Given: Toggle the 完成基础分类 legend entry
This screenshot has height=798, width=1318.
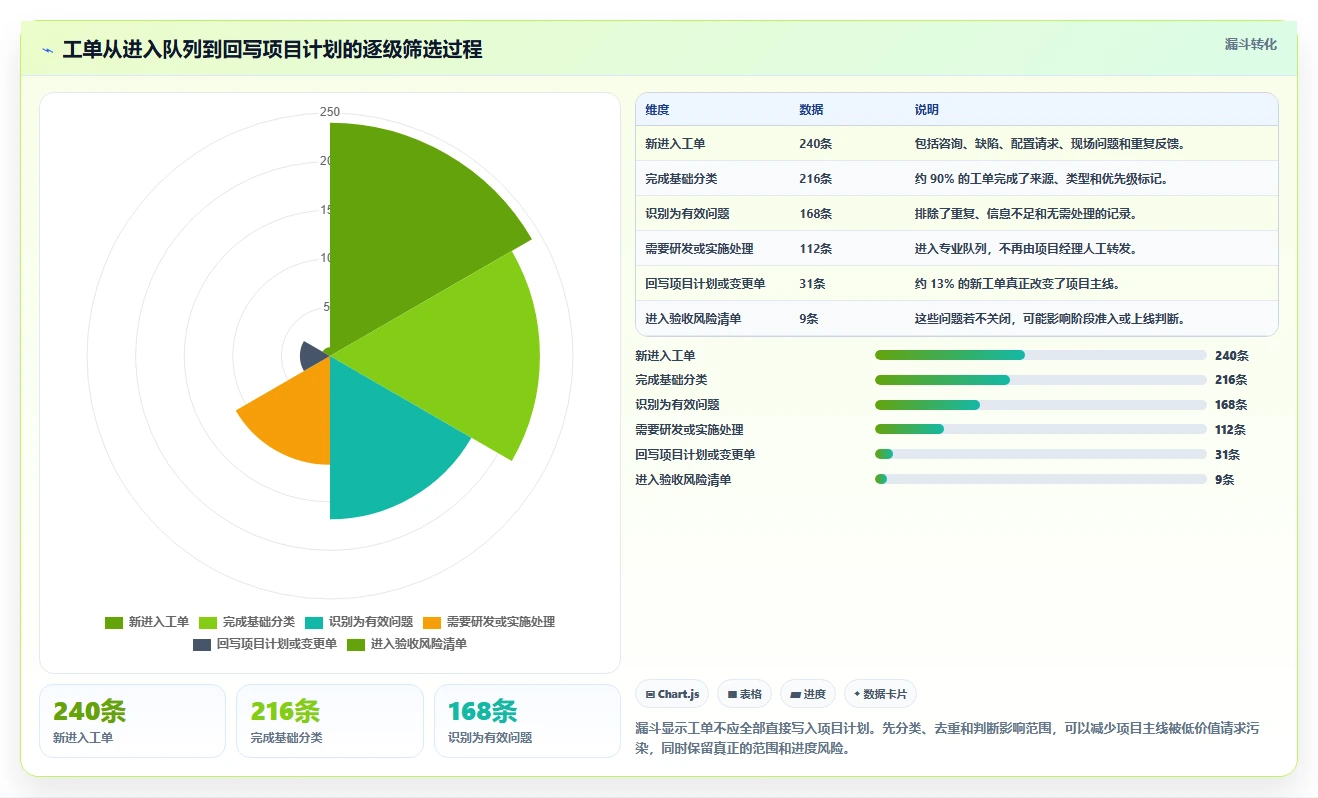Looking at the screenshot, I should pos(247,622).
